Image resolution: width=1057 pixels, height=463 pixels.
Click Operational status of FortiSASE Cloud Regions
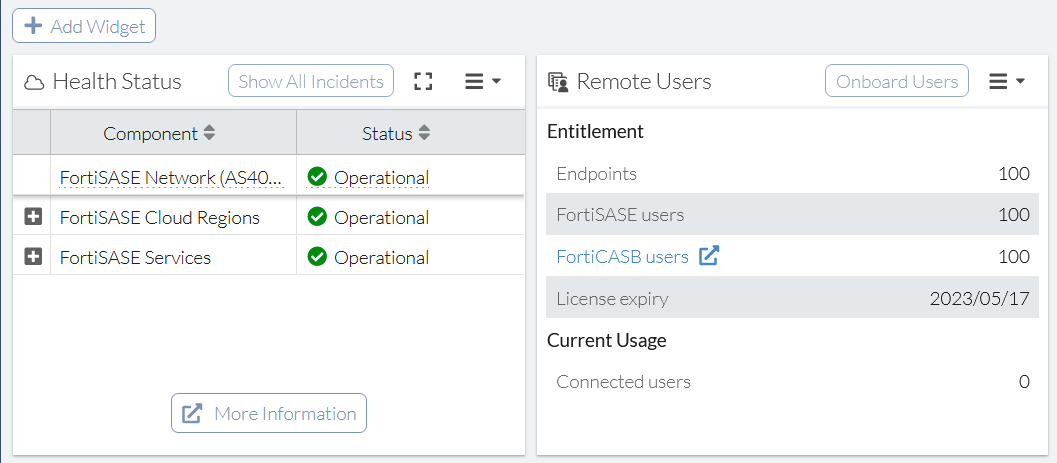click(x=382, y=218)
